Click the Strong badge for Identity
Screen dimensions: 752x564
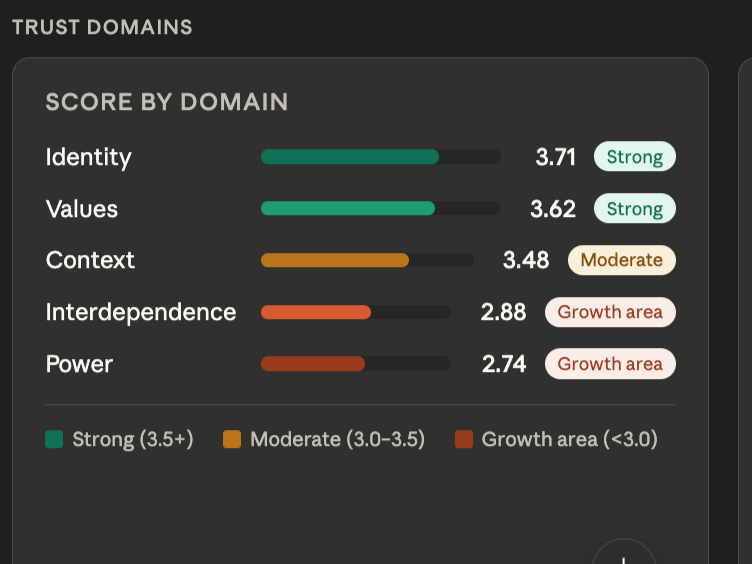point(635,156)
